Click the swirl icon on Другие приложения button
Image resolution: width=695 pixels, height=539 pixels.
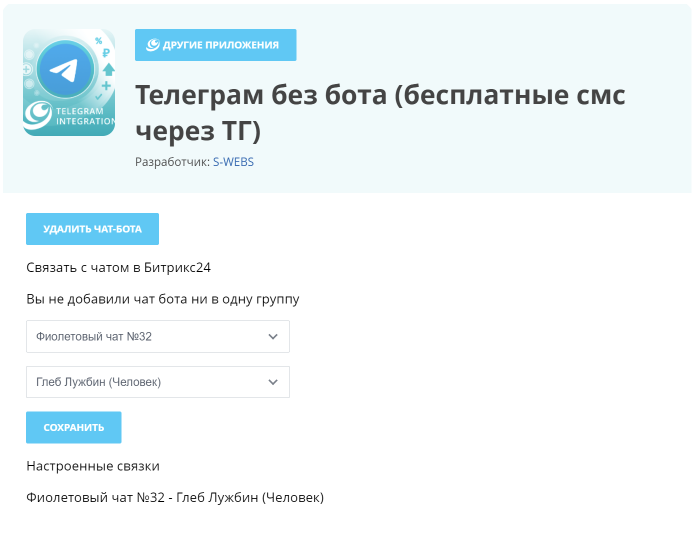152,45
